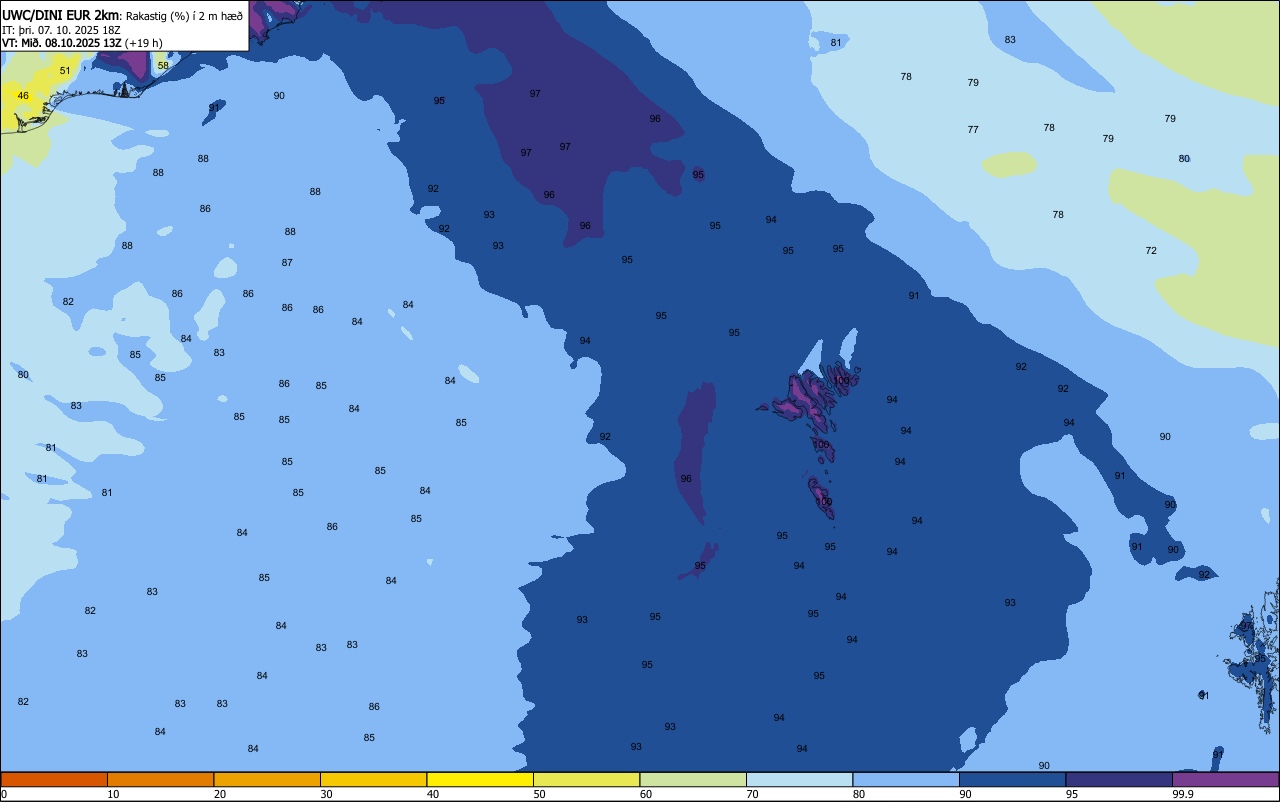Image resolution: width=1280 pixels, height=802 pixels.
Task: Click the initial time 'IT: þri. 07. 10. 2025 18Z'
Action: tap(62, 30)
